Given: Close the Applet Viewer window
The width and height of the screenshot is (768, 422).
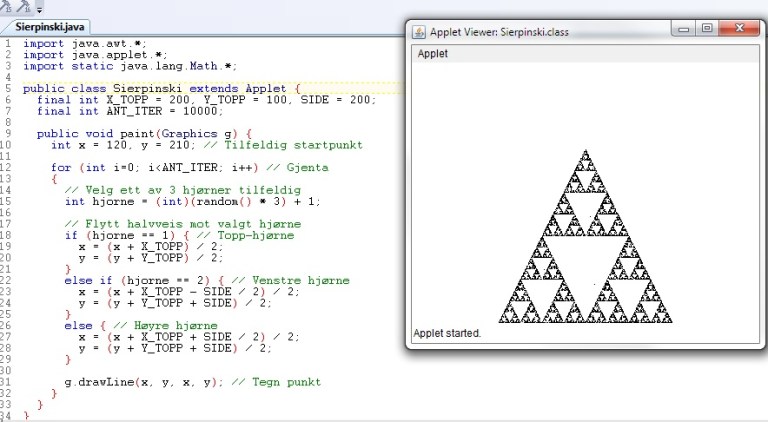Looking at the screenshot, I should point(740,30).
